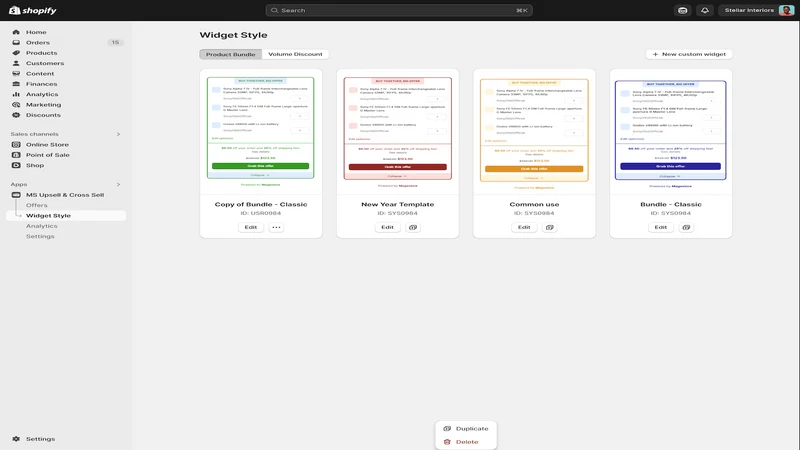The image size is (800, 450).
Task: Click the Home house icon
Action: tap(16, 32)
